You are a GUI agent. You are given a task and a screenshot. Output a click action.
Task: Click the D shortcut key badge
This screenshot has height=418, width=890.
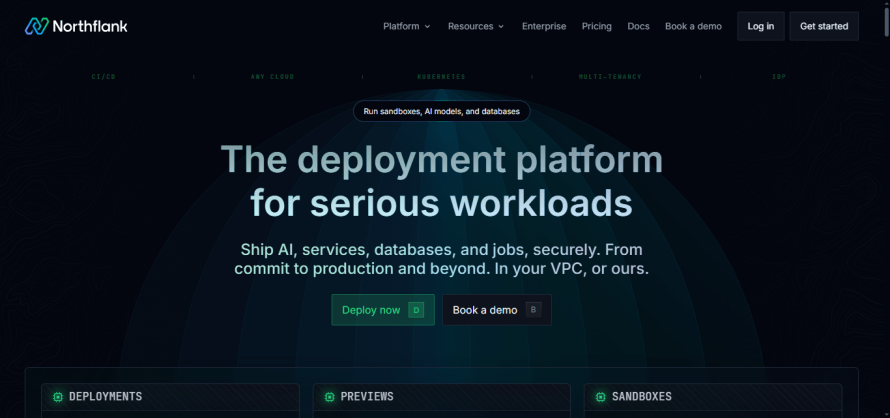tap(416, 310)
